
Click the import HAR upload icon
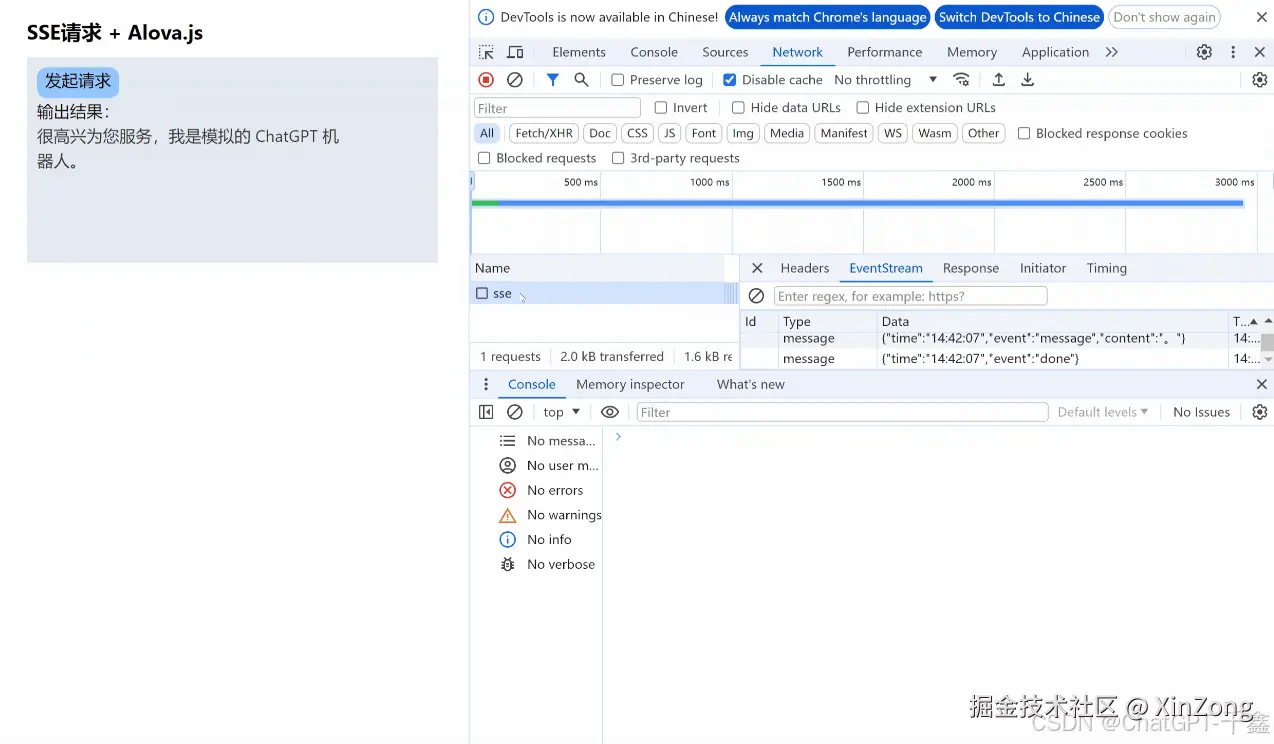coord(998,80)
